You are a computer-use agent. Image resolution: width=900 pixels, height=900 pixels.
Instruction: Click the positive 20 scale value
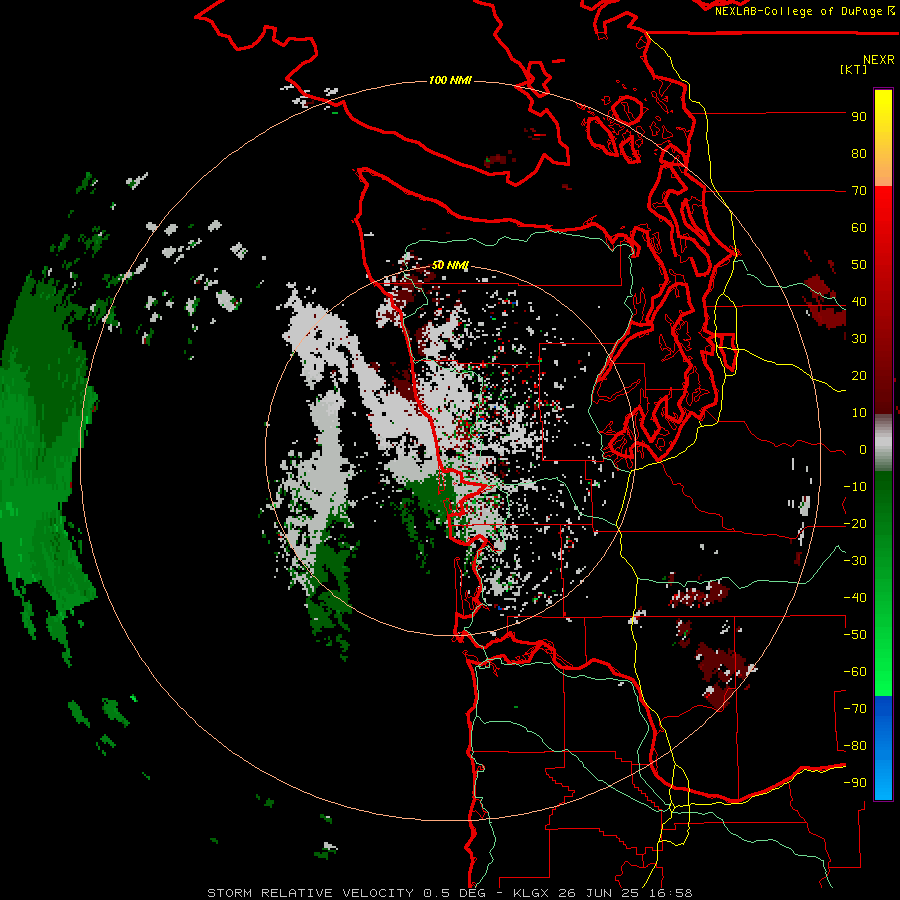pos(859,376)
